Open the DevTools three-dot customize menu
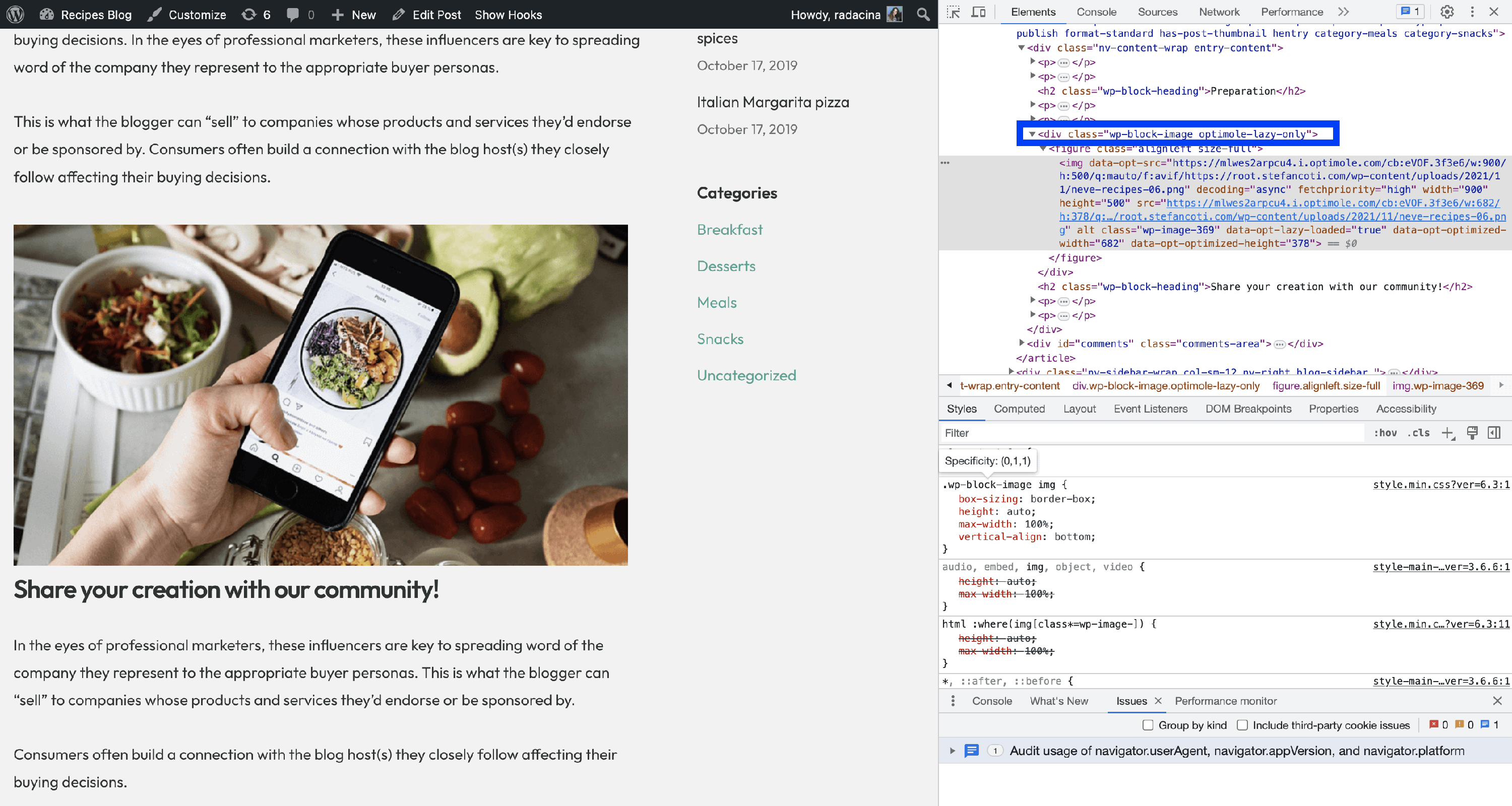This screenshot has height=806, width=1512. point(1472,12)
